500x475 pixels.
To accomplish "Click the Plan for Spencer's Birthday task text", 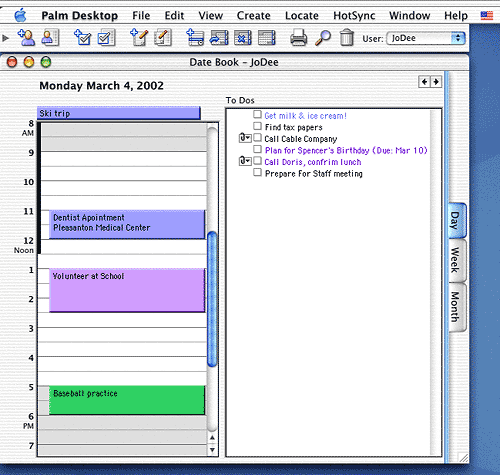I will [x=346, y=150].
